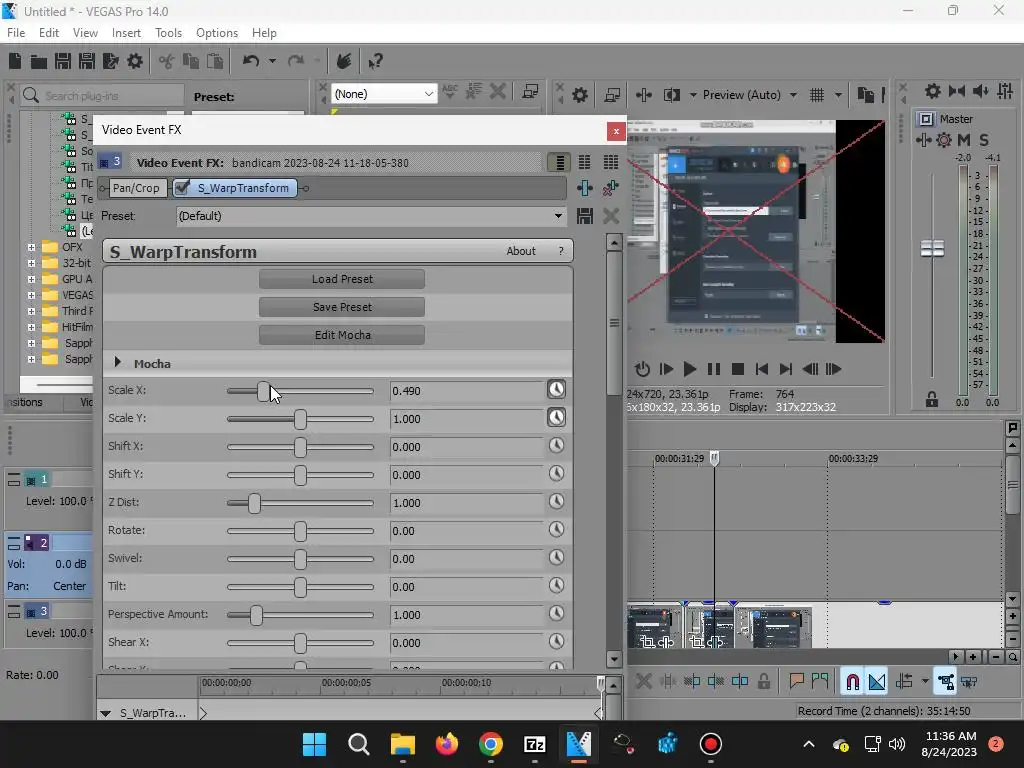Viewport: 1024px width, 768px height.
Task: Open the Edit menu
Action: 49,33
